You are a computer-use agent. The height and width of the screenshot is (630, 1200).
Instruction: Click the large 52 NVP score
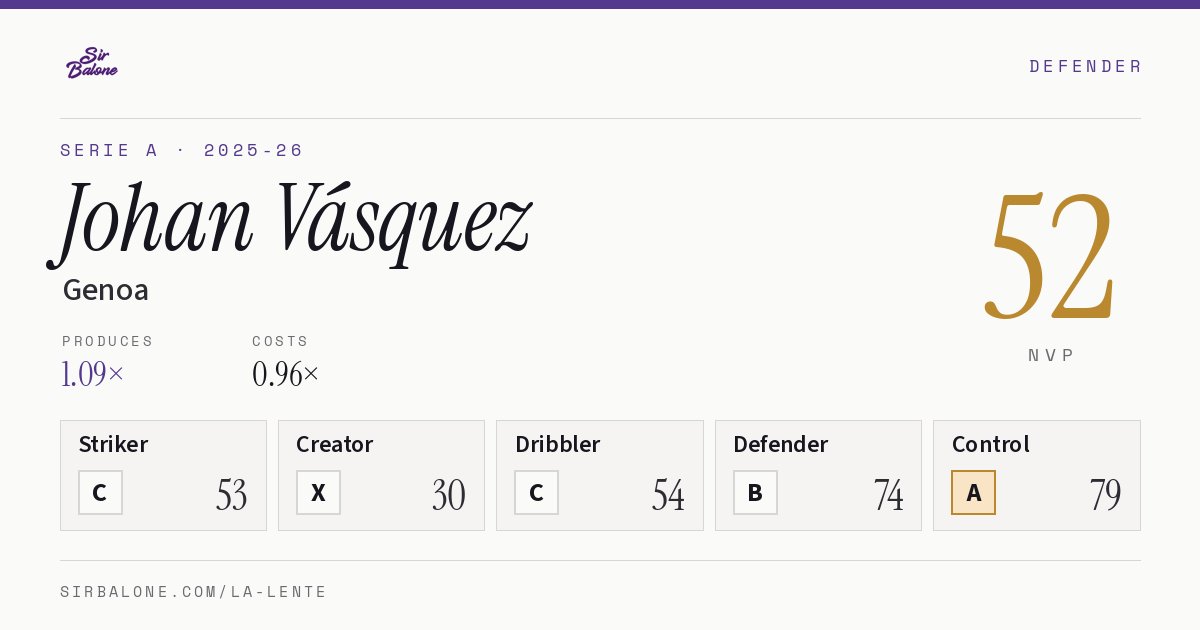(x=1050, y=255)
